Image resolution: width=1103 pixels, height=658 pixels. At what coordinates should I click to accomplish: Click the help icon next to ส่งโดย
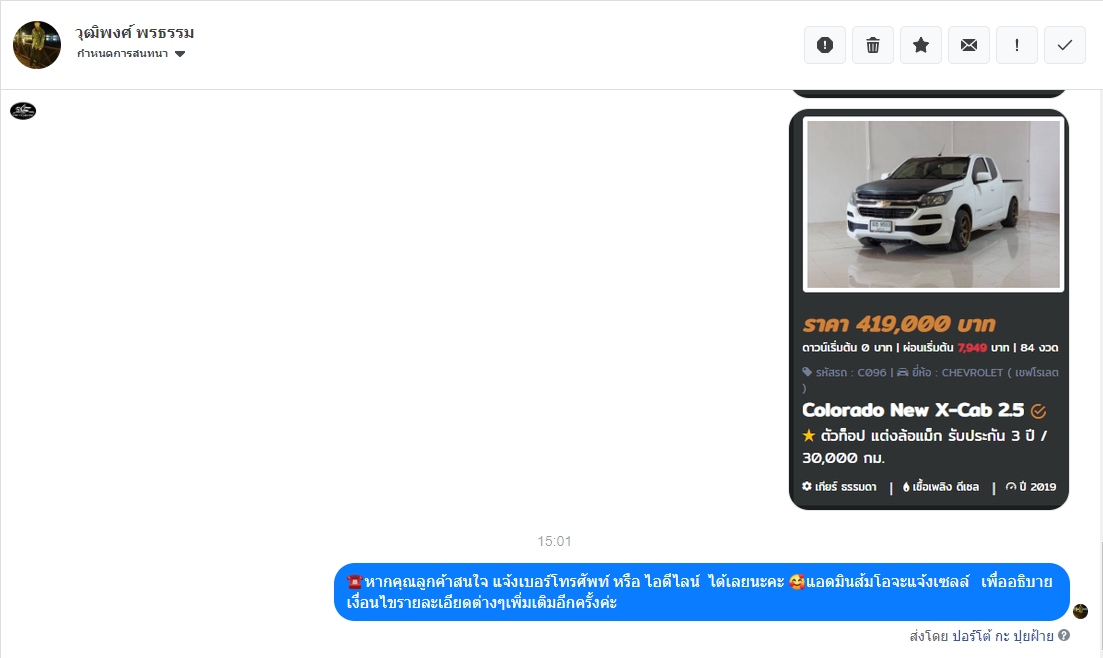click(1064, 635)
